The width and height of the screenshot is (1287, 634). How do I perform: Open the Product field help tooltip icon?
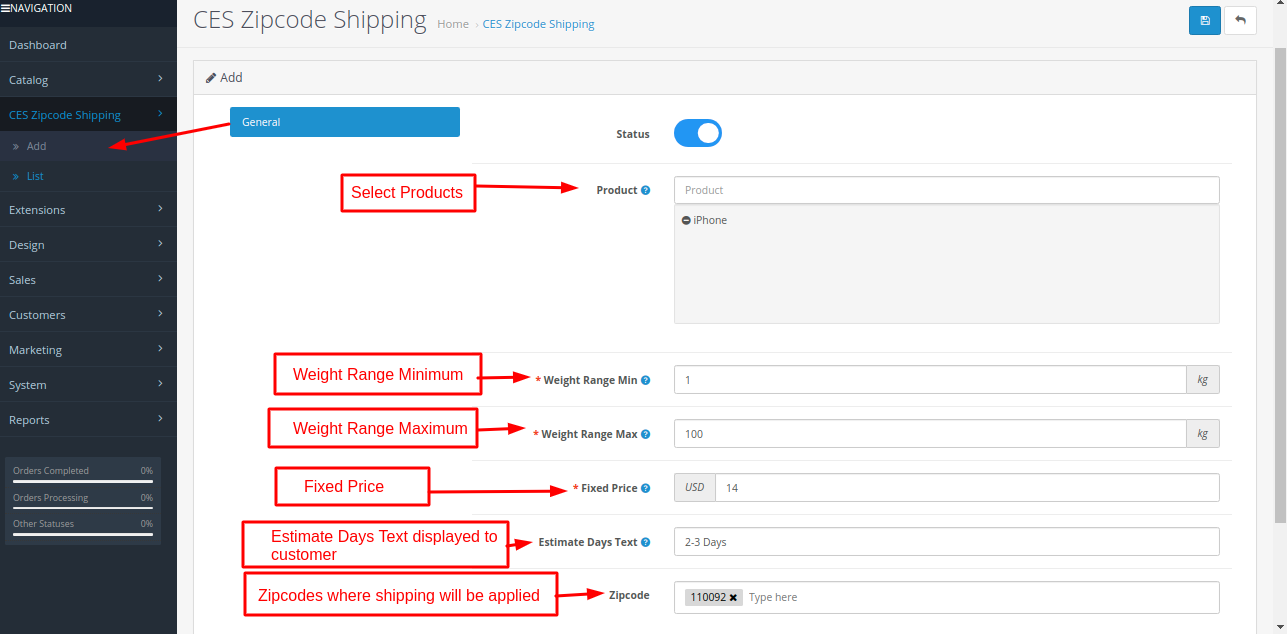645,190
